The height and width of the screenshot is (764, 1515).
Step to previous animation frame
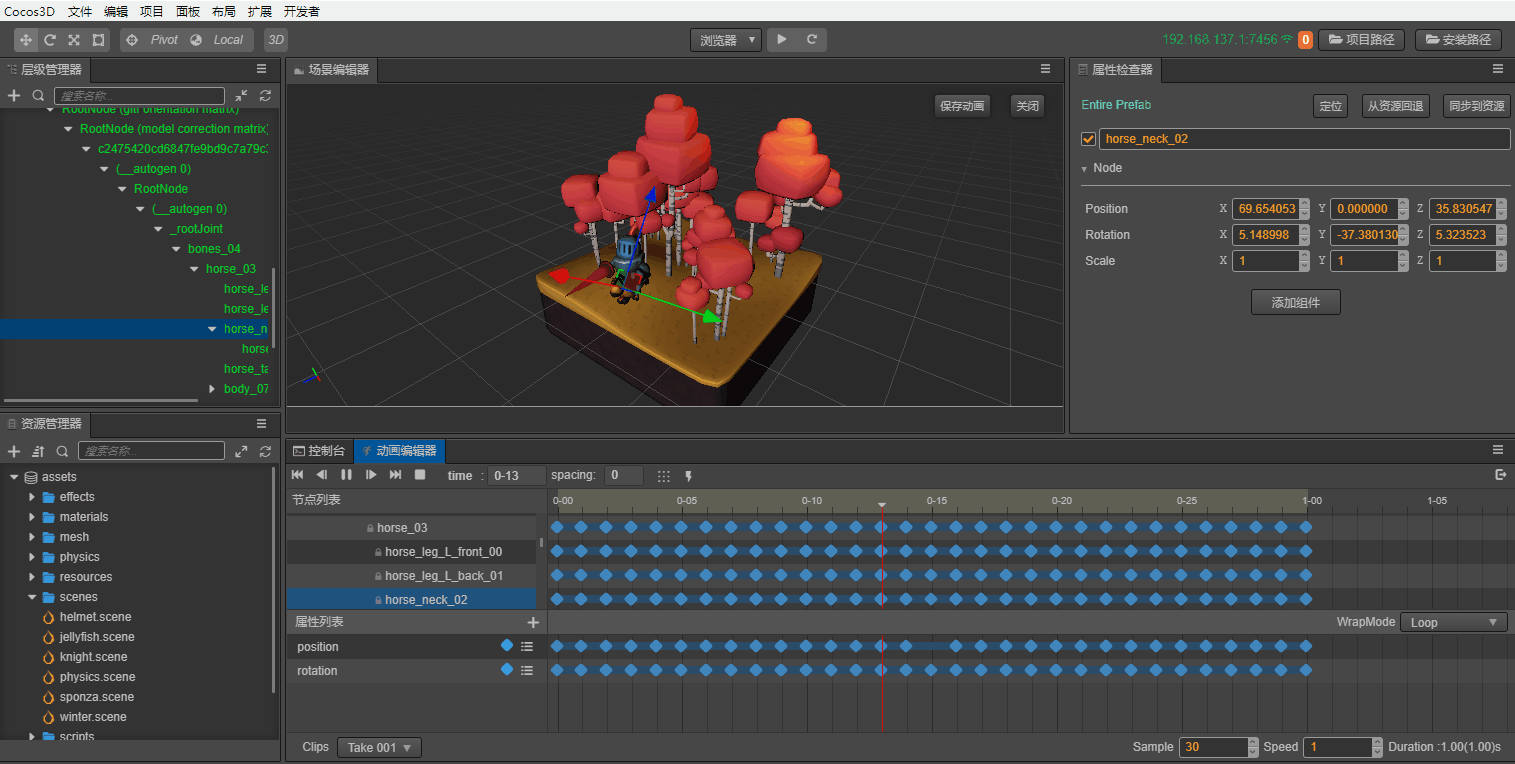[322, 475]
